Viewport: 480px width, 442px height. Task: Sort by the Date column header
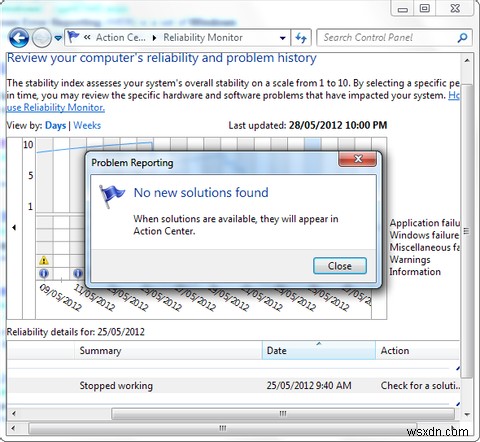click(x=319, y=350)
